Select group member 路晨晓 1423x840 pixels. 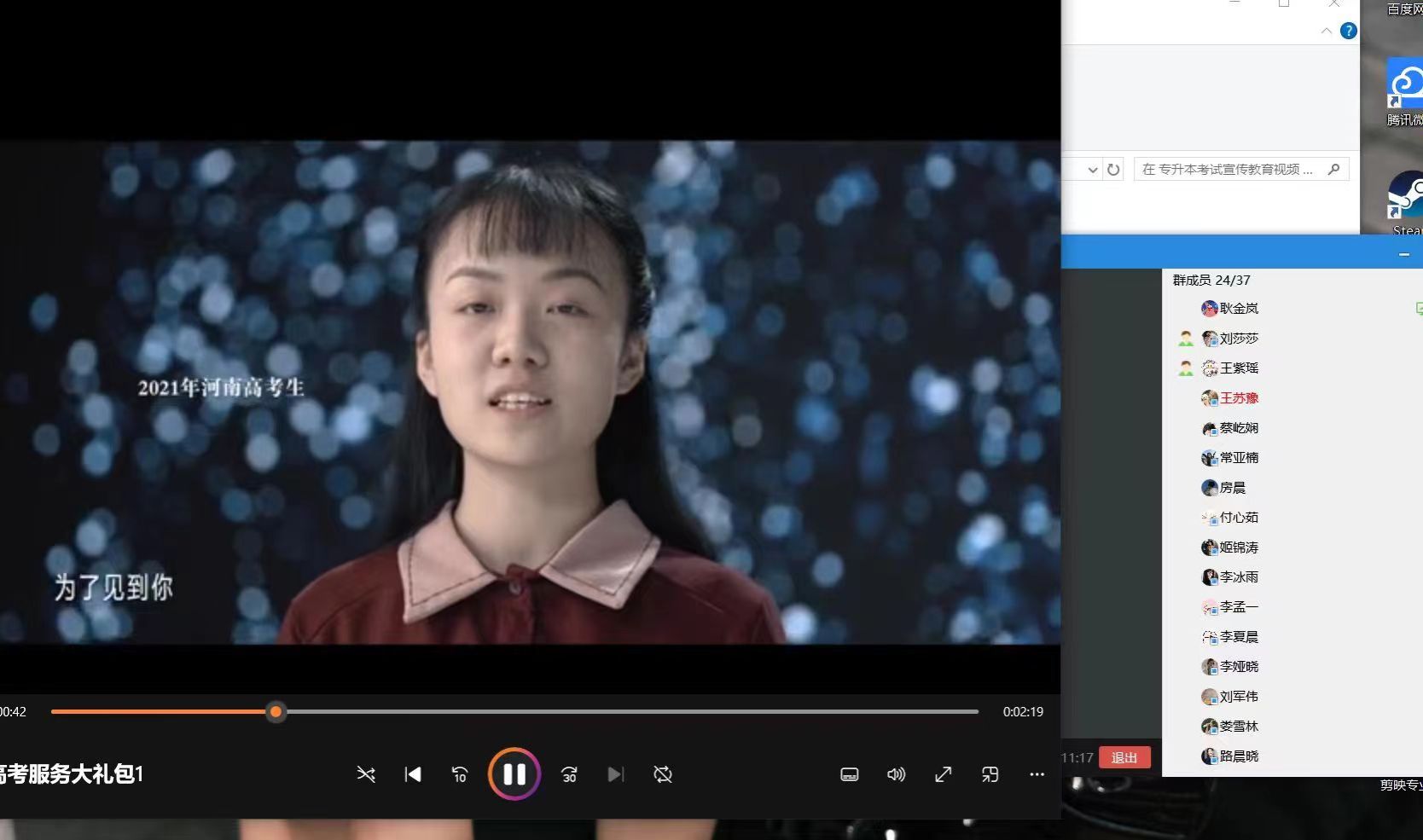point(1239,756)
